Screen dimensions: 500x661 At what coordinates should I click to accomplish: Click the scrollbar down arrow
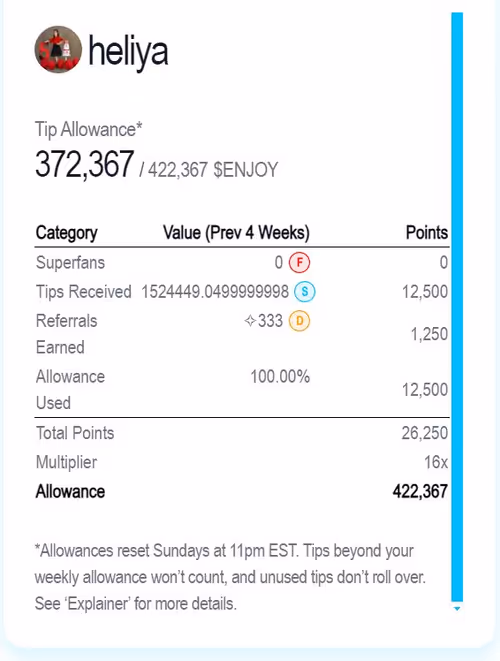pos(457,608)
